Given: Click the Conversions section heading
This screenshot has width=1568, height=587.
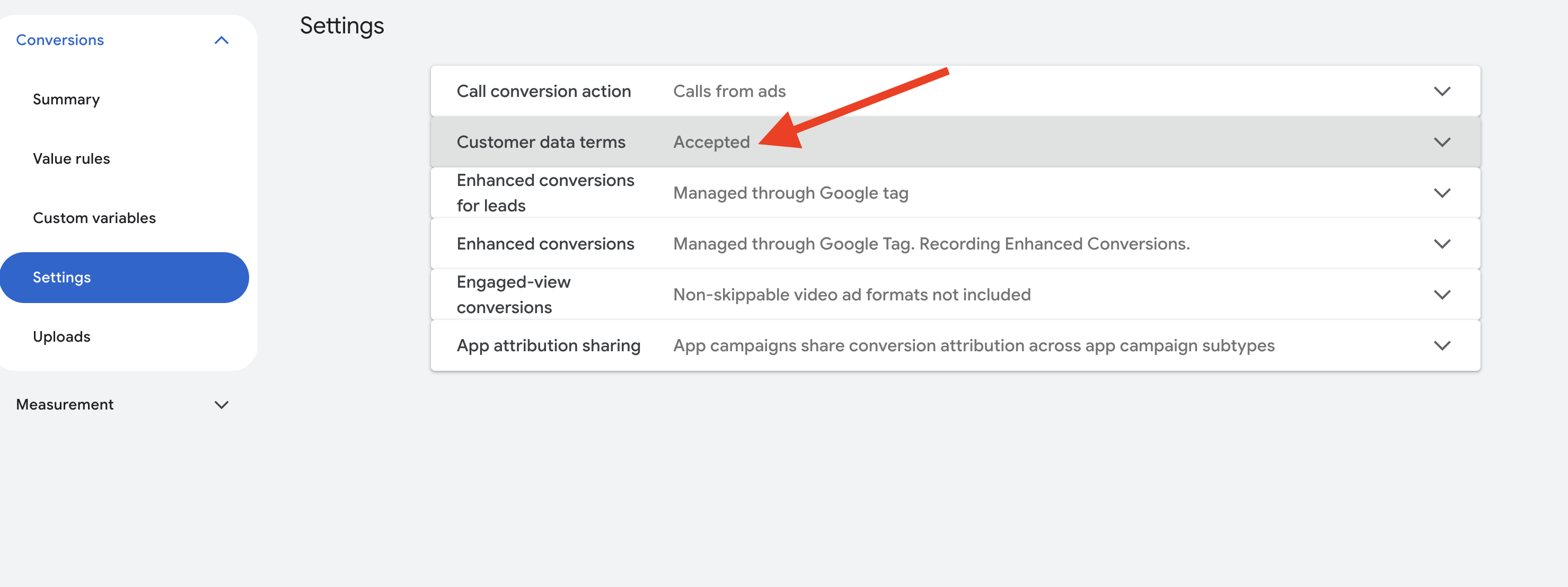Looking at the screenshot, I should click(x=60, y=40).
